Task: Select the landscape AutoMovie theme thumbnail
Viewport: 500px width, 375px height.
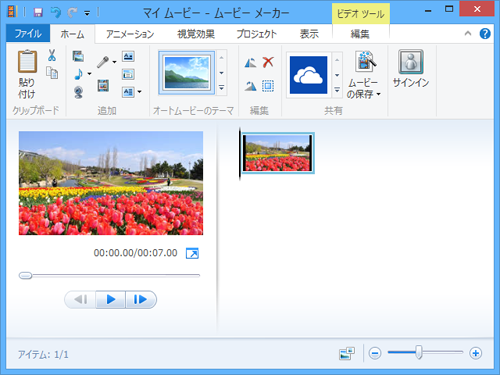Action: pos(187,73)
